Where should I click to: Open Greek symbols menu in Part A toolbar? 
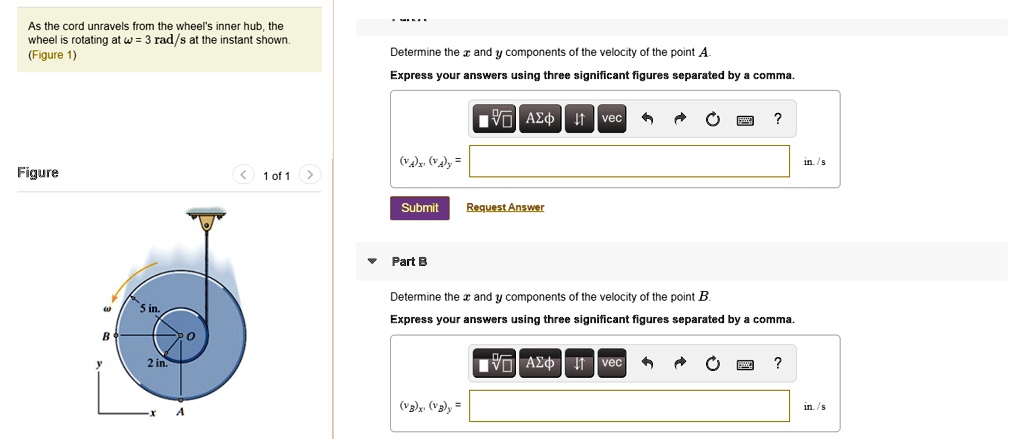coord(540,120)
